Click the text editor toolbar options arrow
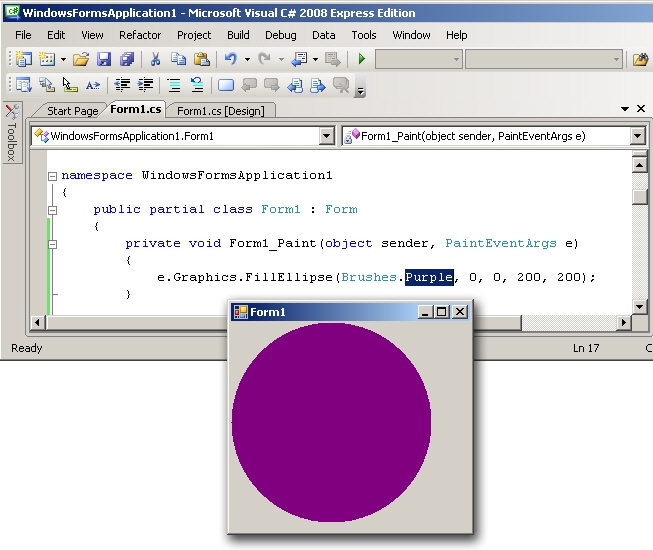The image size is (653, 550). click(360, 90)
